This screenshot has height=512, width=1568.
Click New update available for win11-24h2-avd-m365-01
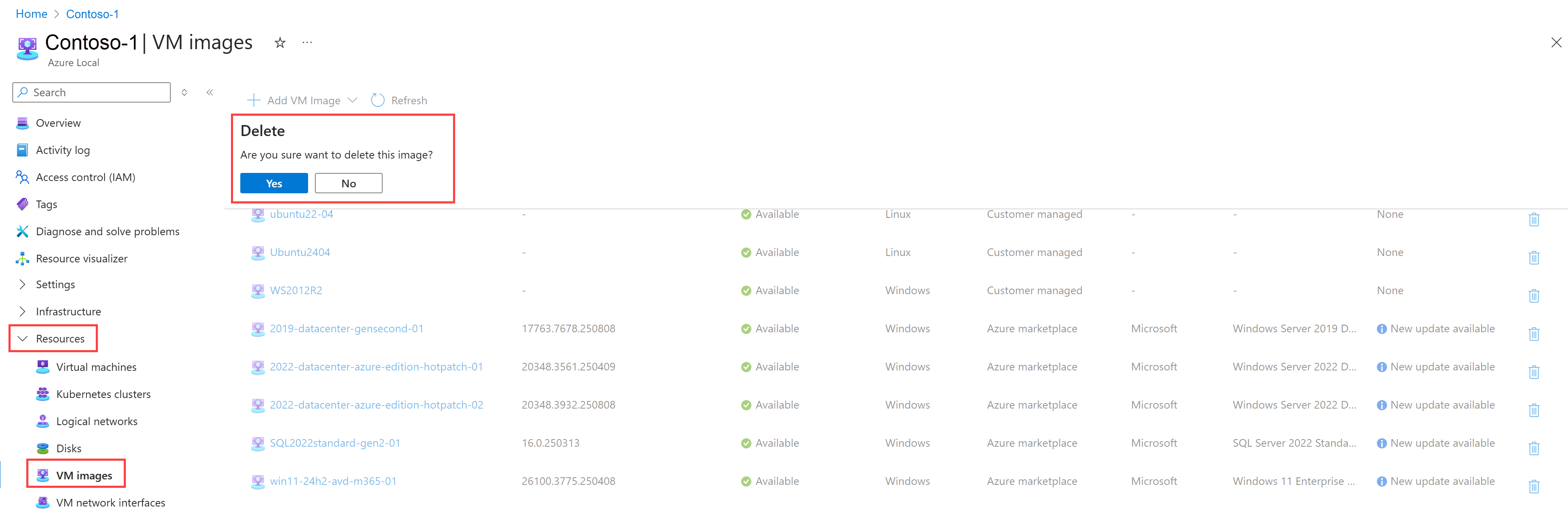1443,481
